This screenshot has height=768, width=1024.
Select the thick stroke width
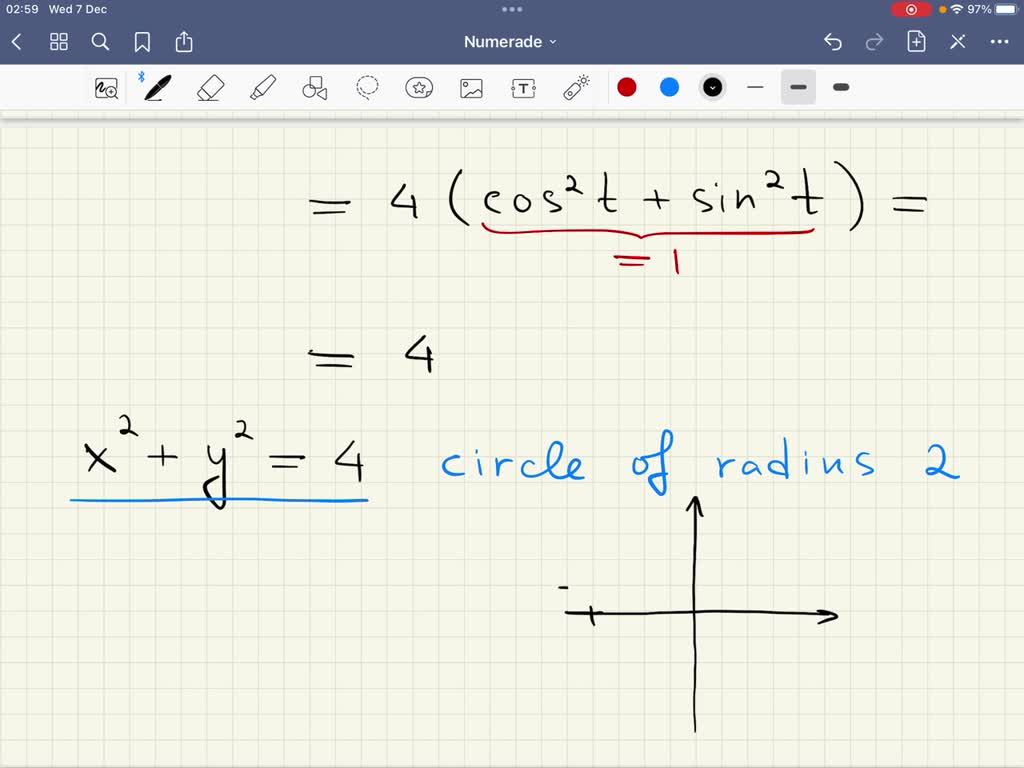[840, 87]
